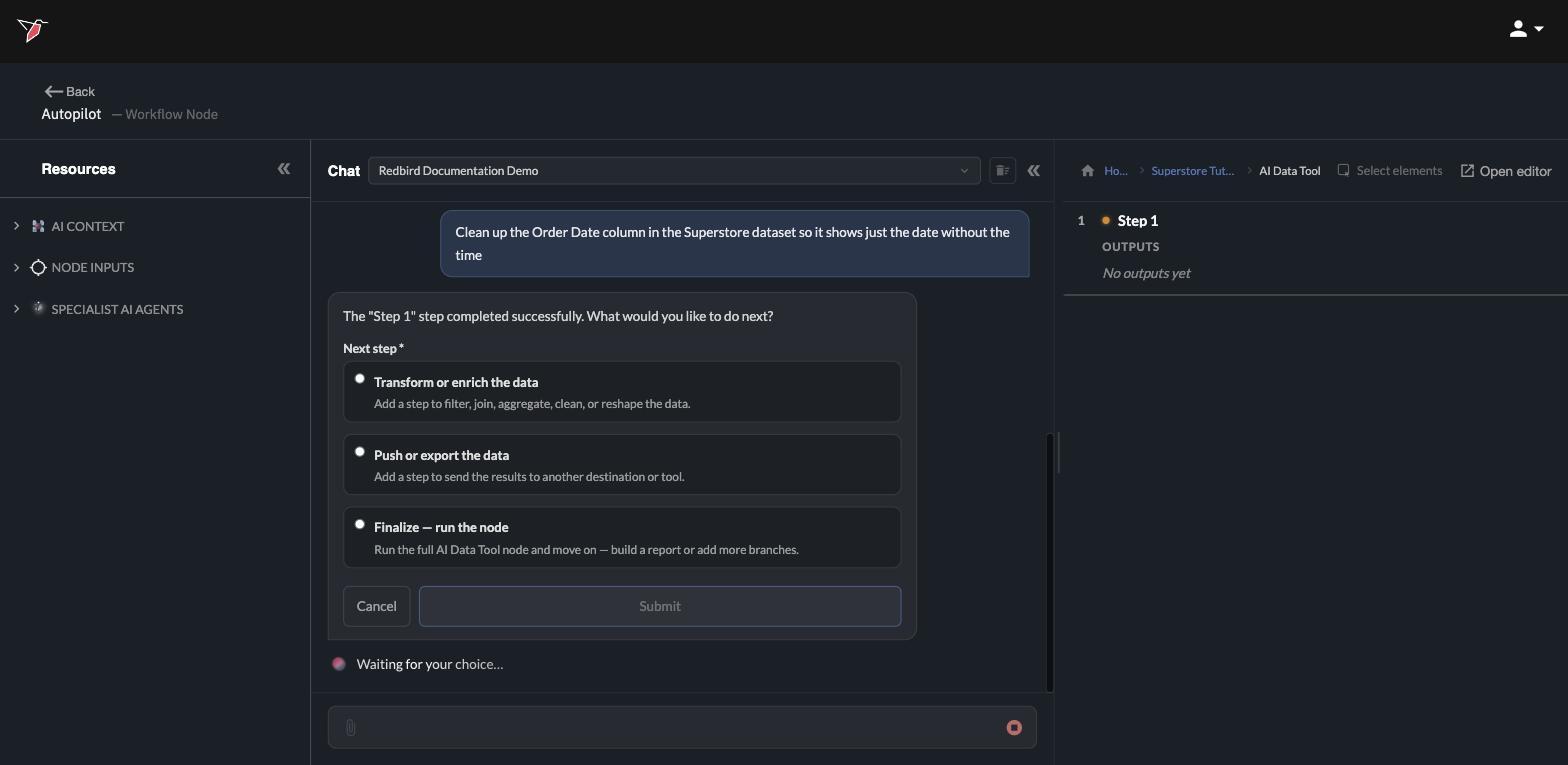Click the Autopilot title
This screenshot has height=765, width=1568.
click(x=71, y=114)
